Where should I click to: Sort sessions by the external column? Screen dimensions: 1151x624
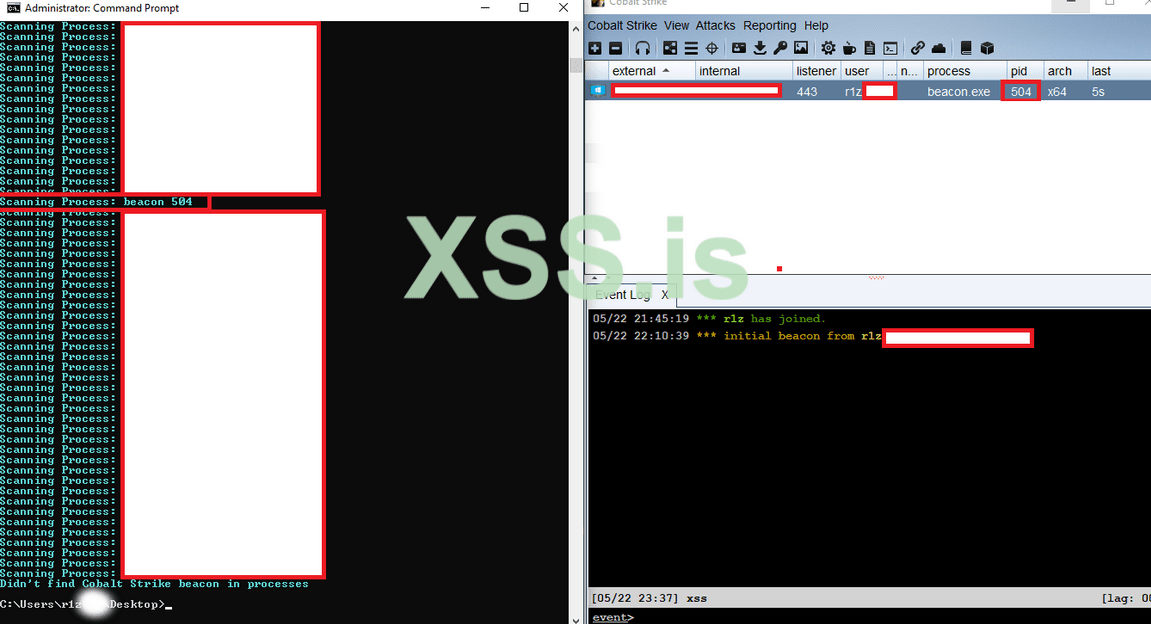[x=651, y=71]
